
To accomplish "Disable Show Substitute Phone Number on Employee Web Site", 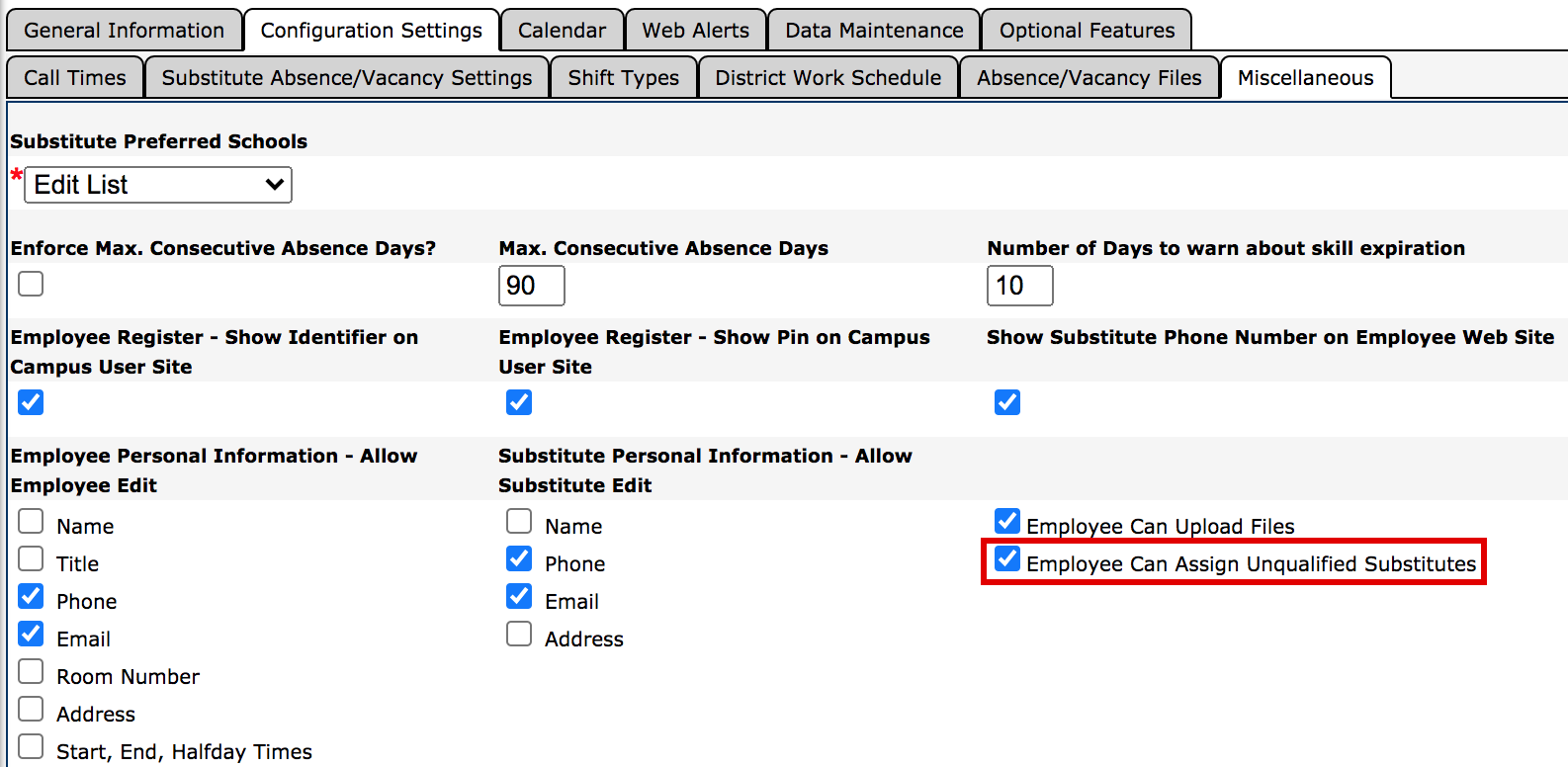I will pos(1007,402).
